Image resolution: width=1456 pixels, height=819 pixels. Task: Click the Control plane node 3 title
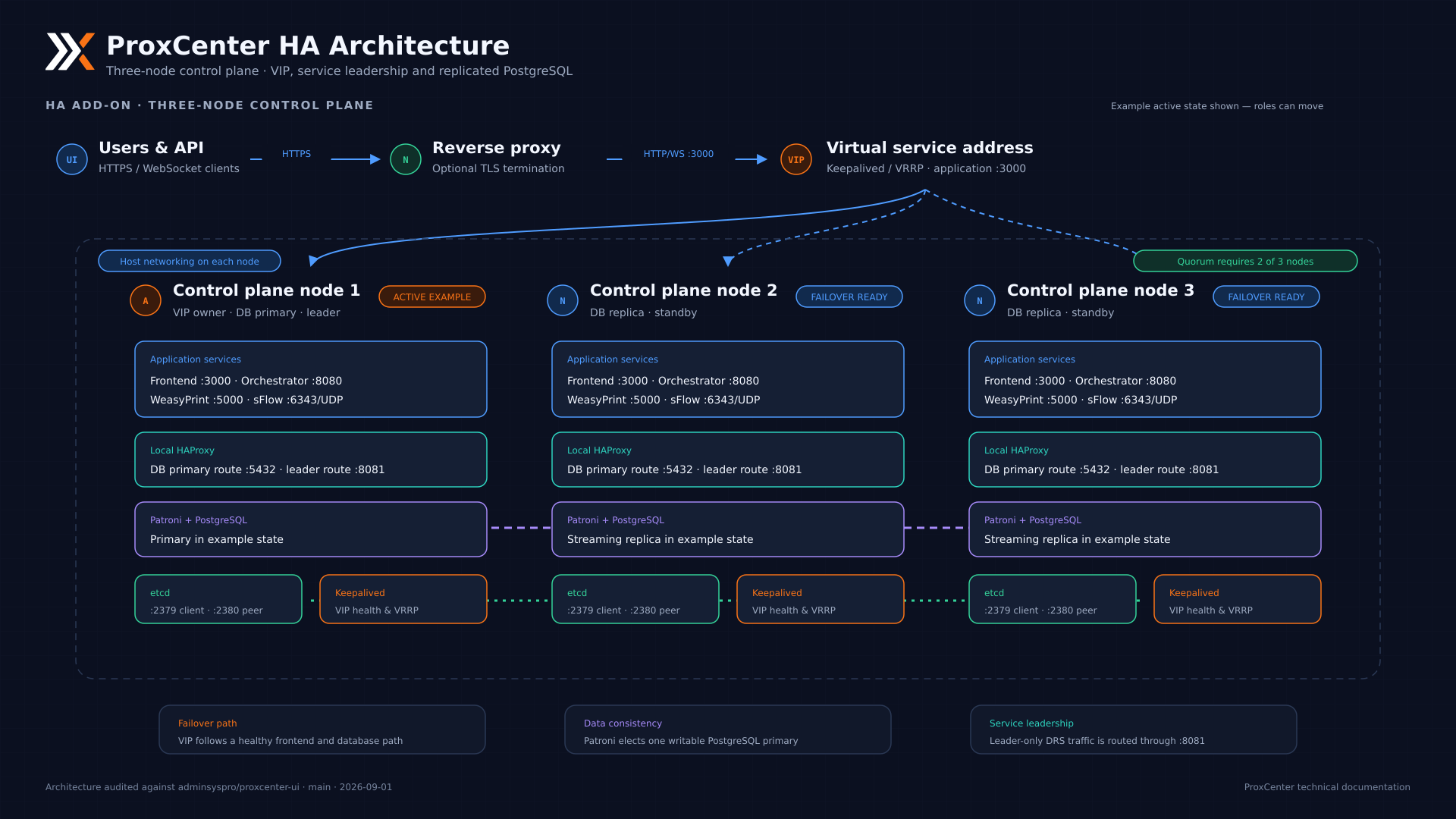click(1100, 290)
